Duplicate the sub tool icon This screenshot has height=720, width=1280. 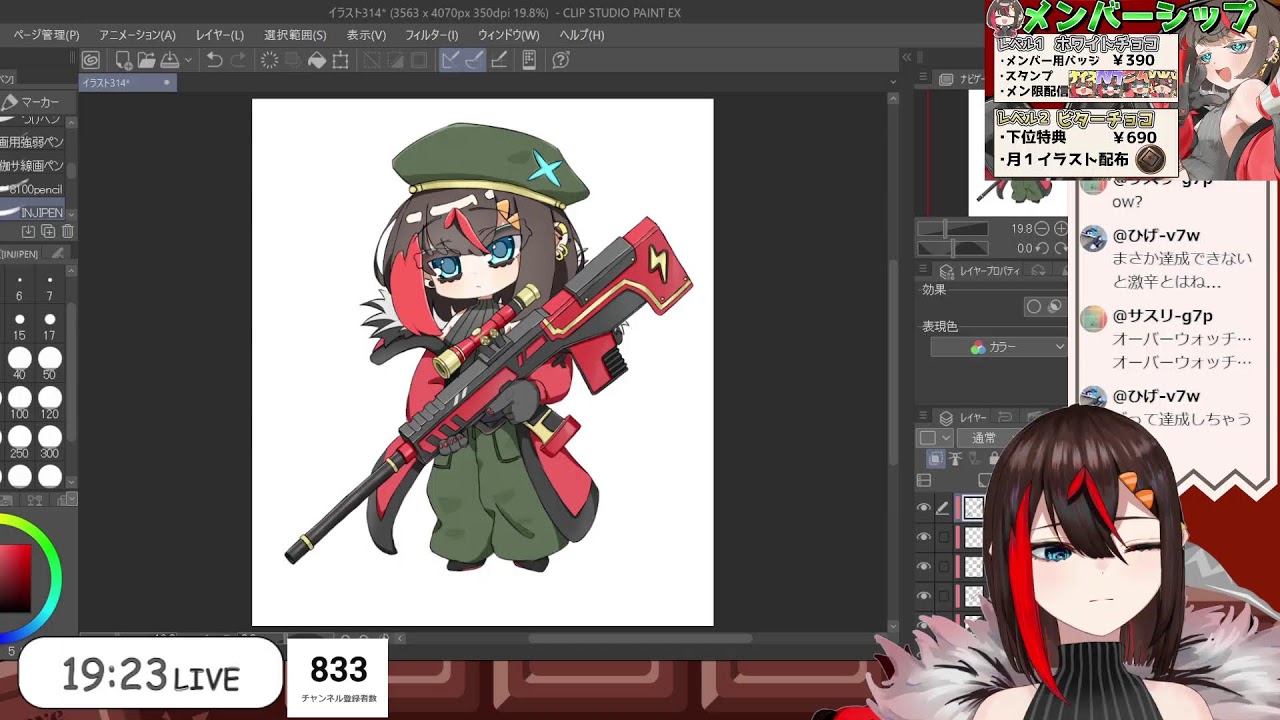pyautogui.click(x=47, y=232)
